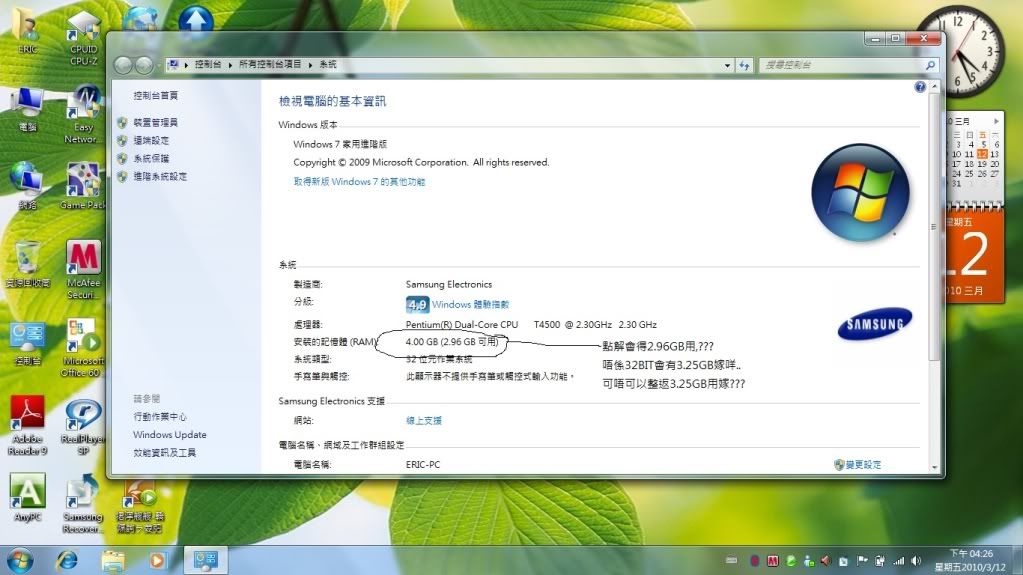The width and height of the screenshot is (1023, 575).
Task: Click the Samsung logo in the system panel
Action: click(x=874, y=324)
